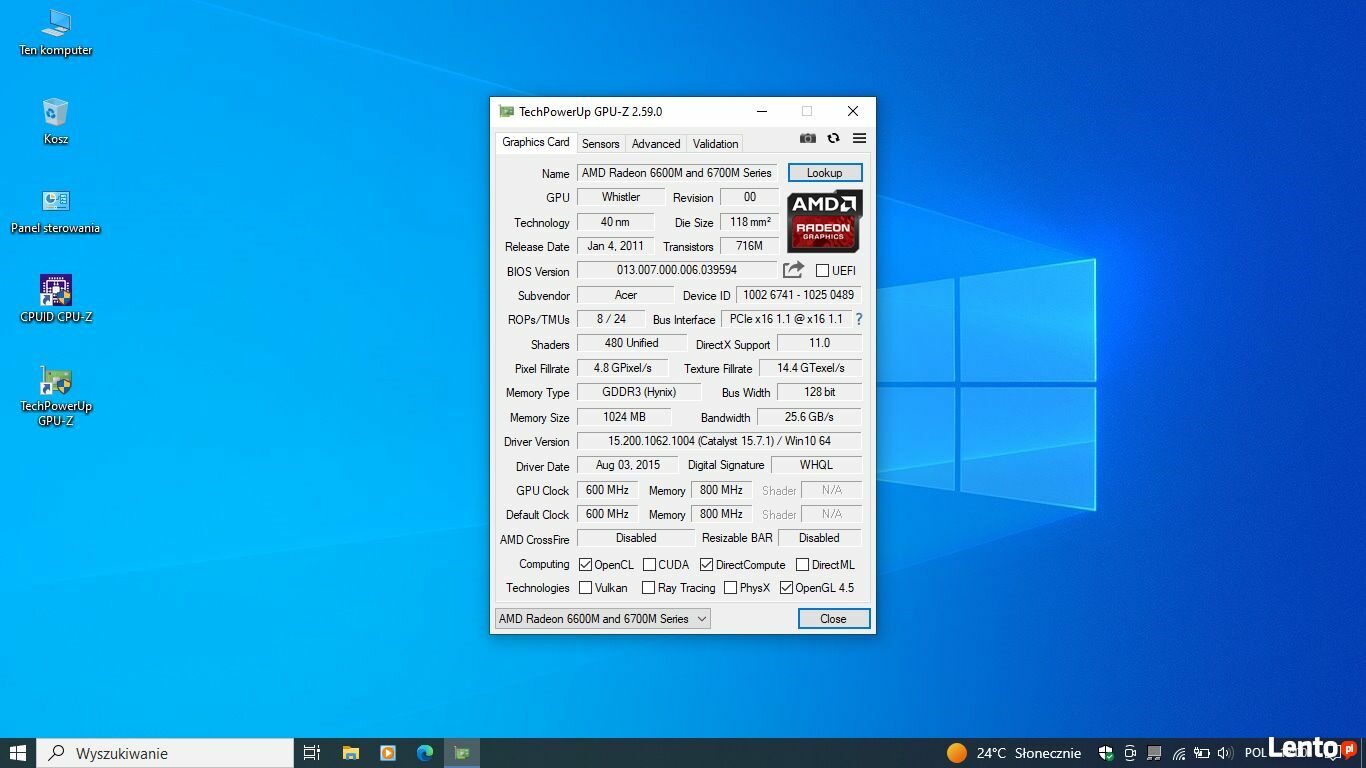The image size is (1366, 768).
Task: Select TechPowerUp GPU-Z desktop shortcut
Action: tap(56, 396)
